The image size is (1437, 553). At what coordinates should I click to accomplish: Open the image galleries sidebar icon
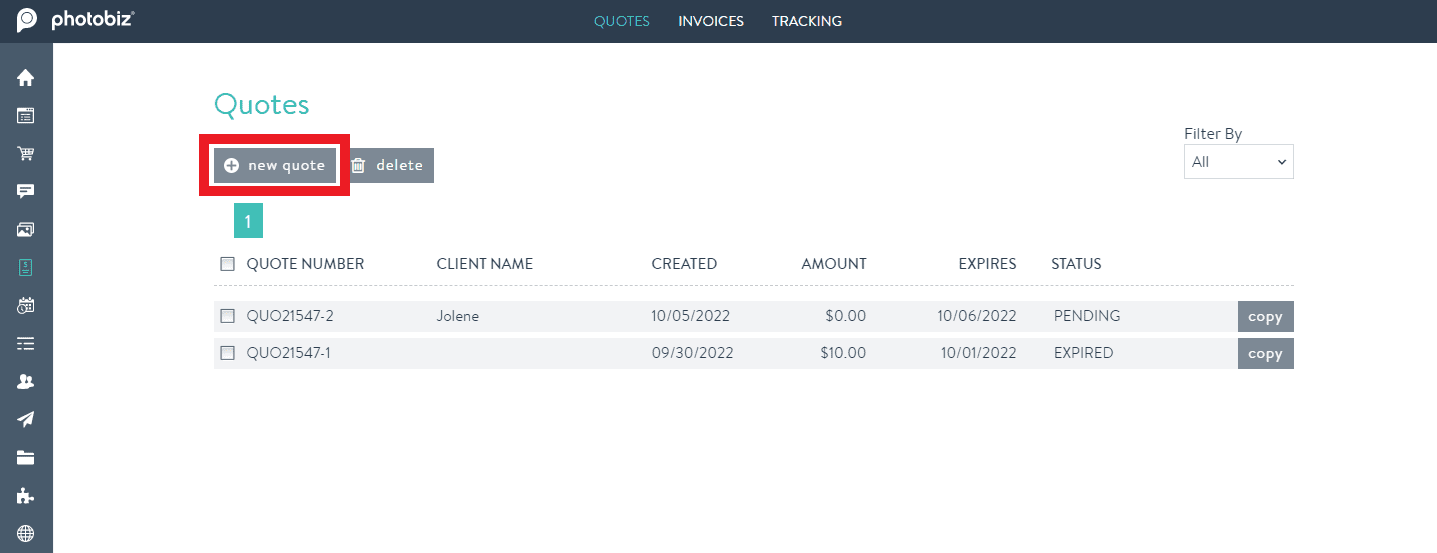[26, 229]
